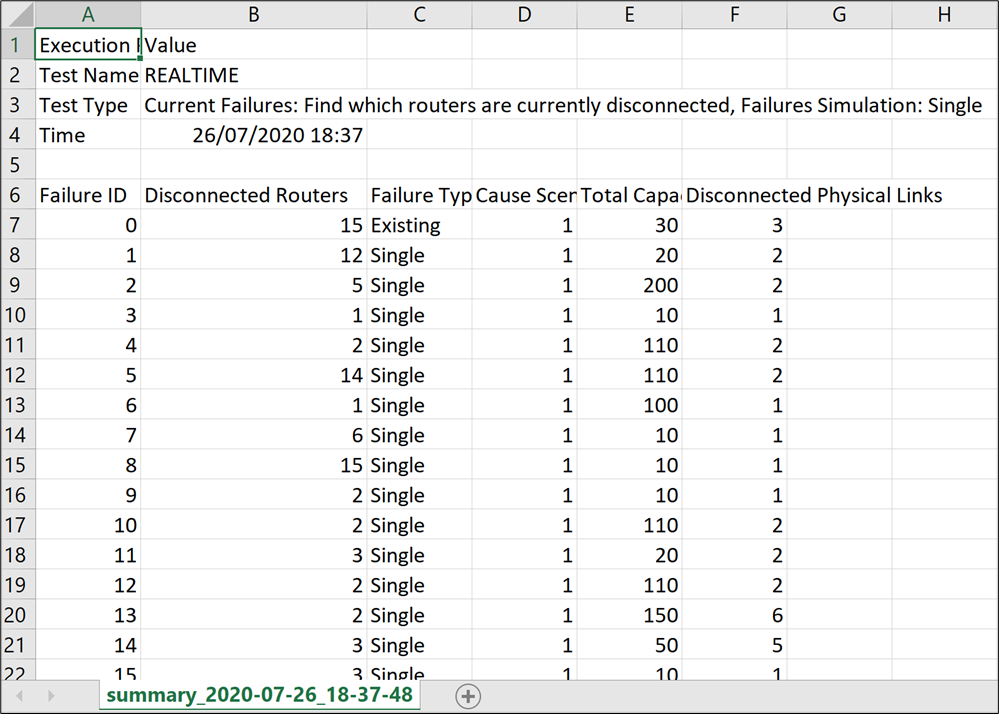
Task: Select column A by clicking its header
Action: click(88, 15)
